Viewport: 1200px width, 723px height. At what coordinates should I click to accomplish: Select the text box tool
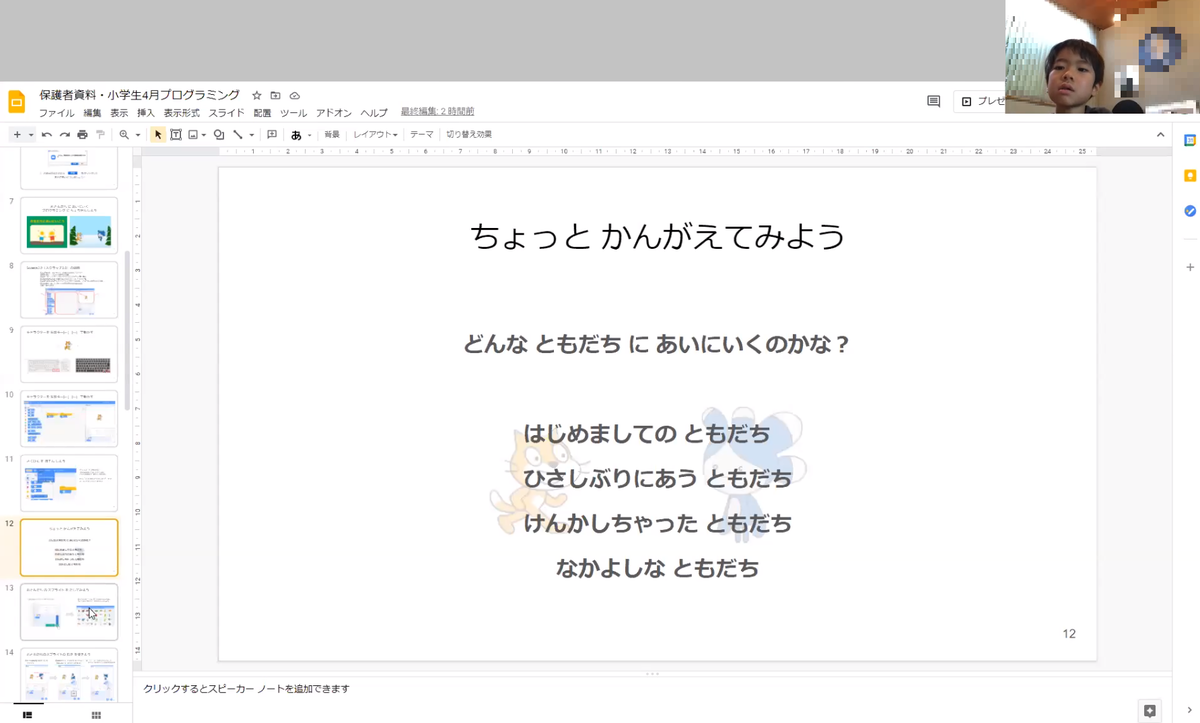pos(176,135)
